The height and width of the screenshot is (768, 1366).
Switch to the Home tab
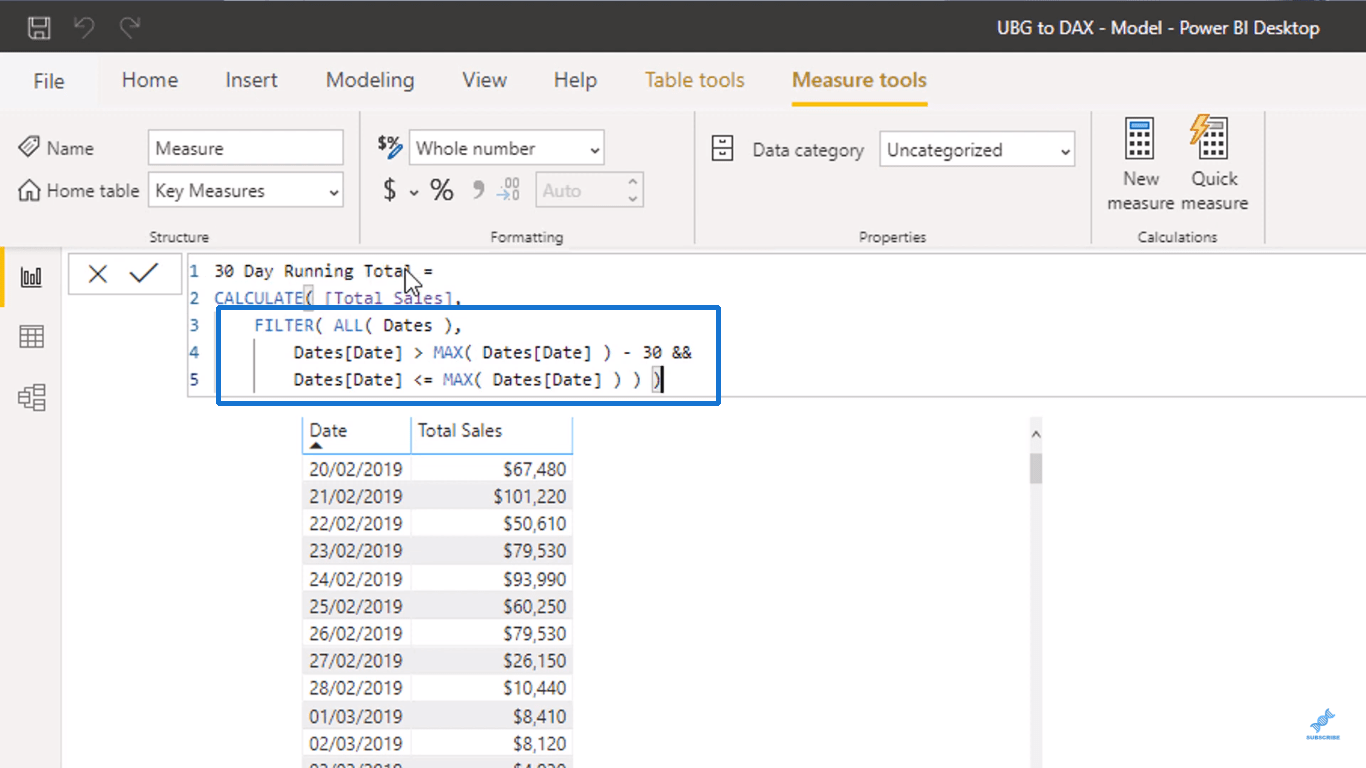point(150,80)
